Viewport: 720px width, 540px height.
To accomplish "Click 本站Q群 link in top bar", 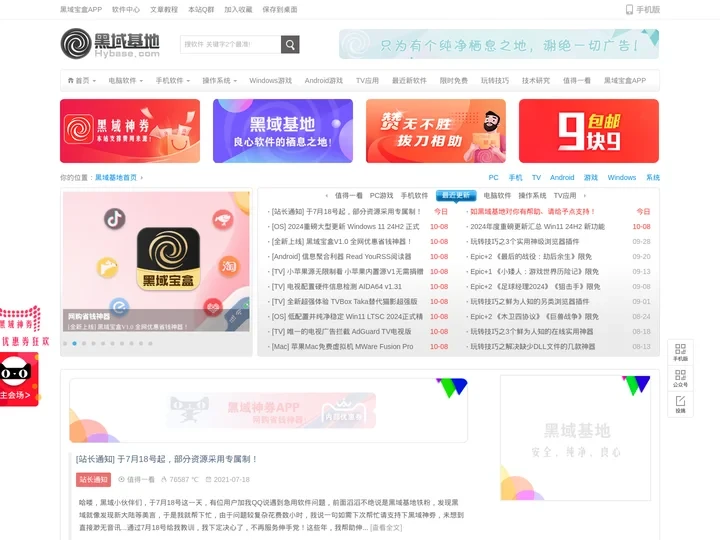I will (x=201, y=9).
